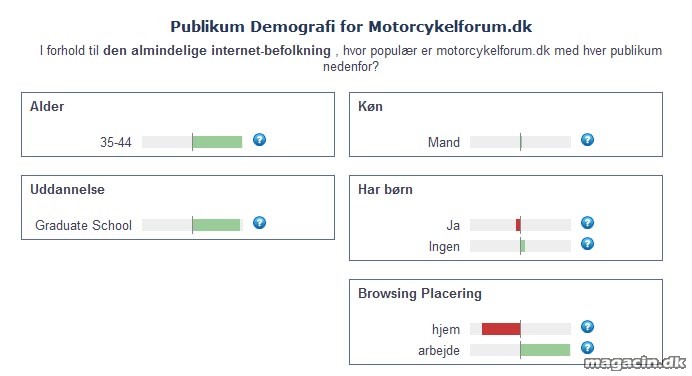Click the red Ja children bar
Image resolution: width=692 pixels, height=376 pixels.
click(518, 225)
